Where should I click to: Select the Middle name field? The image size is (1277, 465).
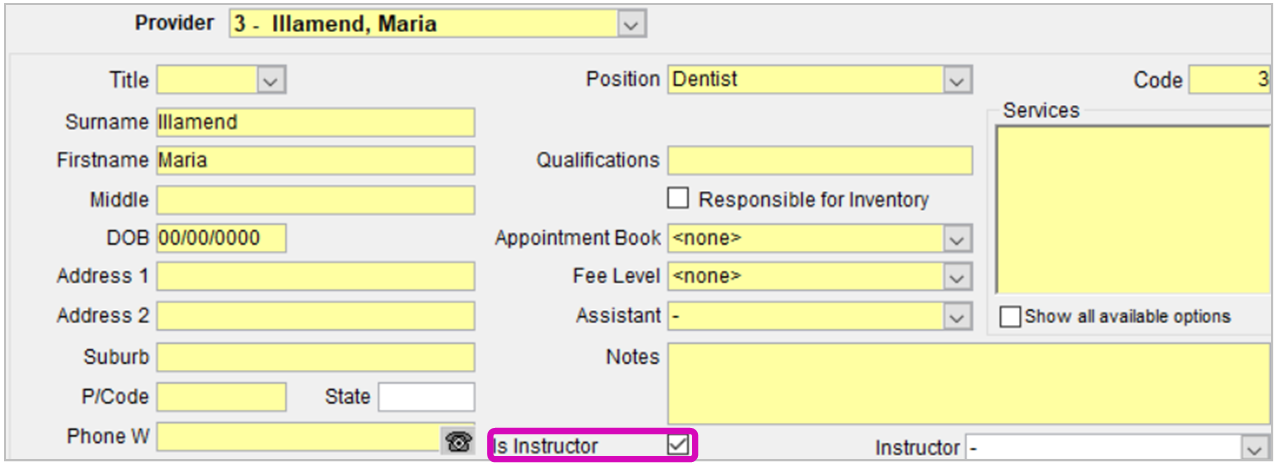316,200
